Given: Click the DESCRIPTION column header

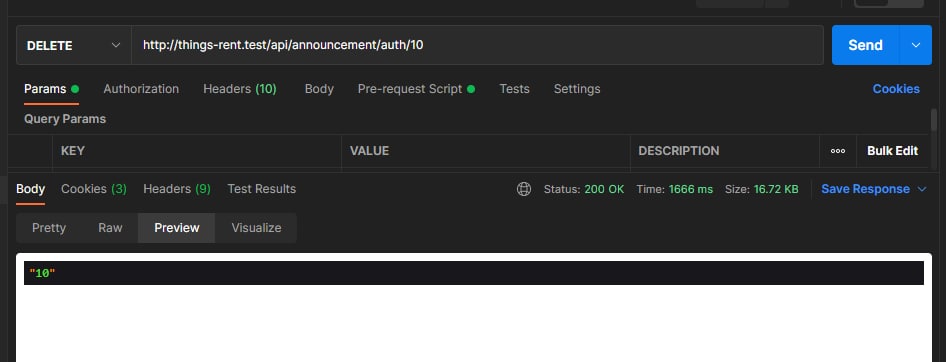Looking at the screenshot, I should (679, 151).
